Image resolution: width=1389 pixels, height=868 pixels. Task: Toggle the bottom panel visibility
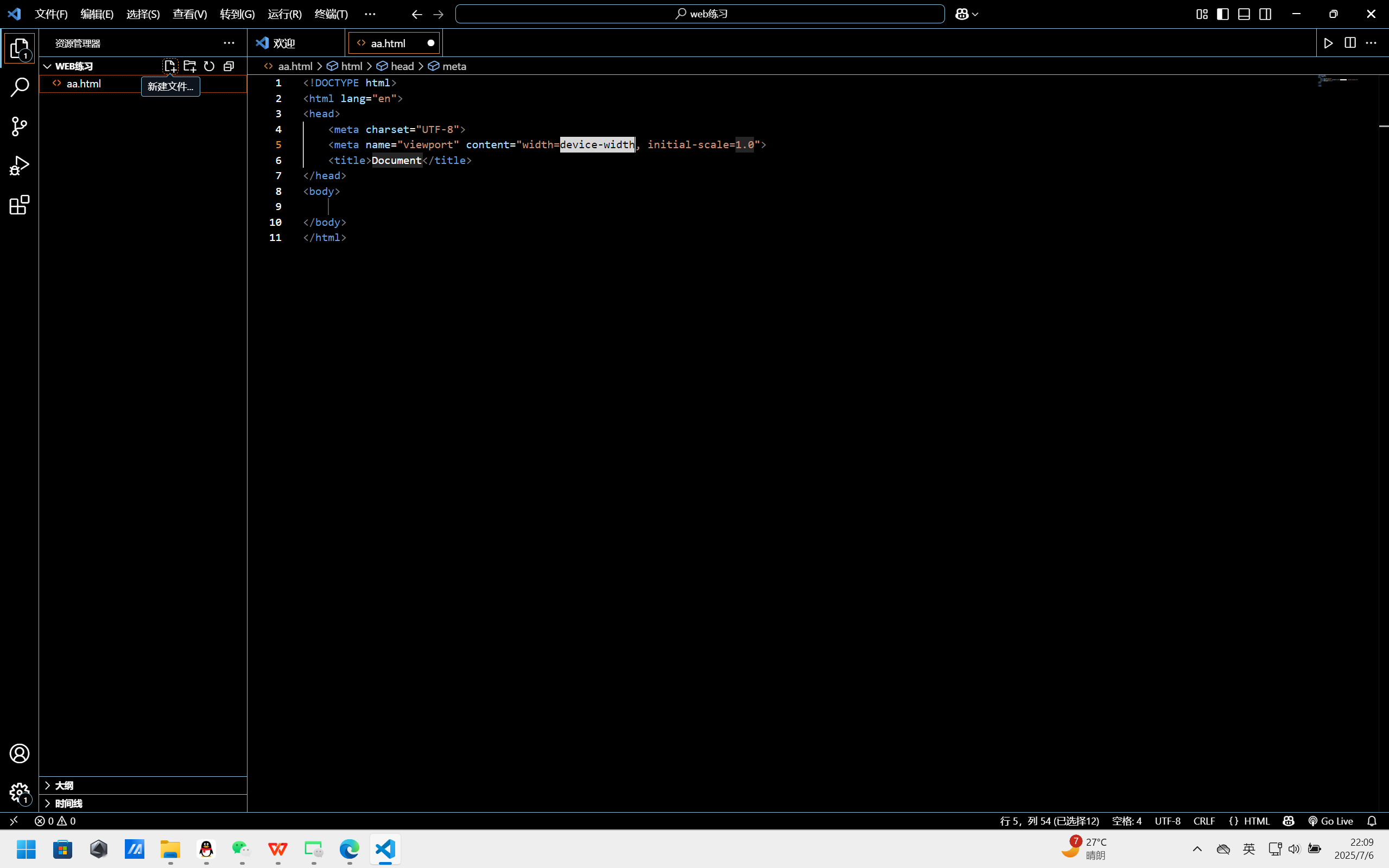click(x=1245, y=14)
